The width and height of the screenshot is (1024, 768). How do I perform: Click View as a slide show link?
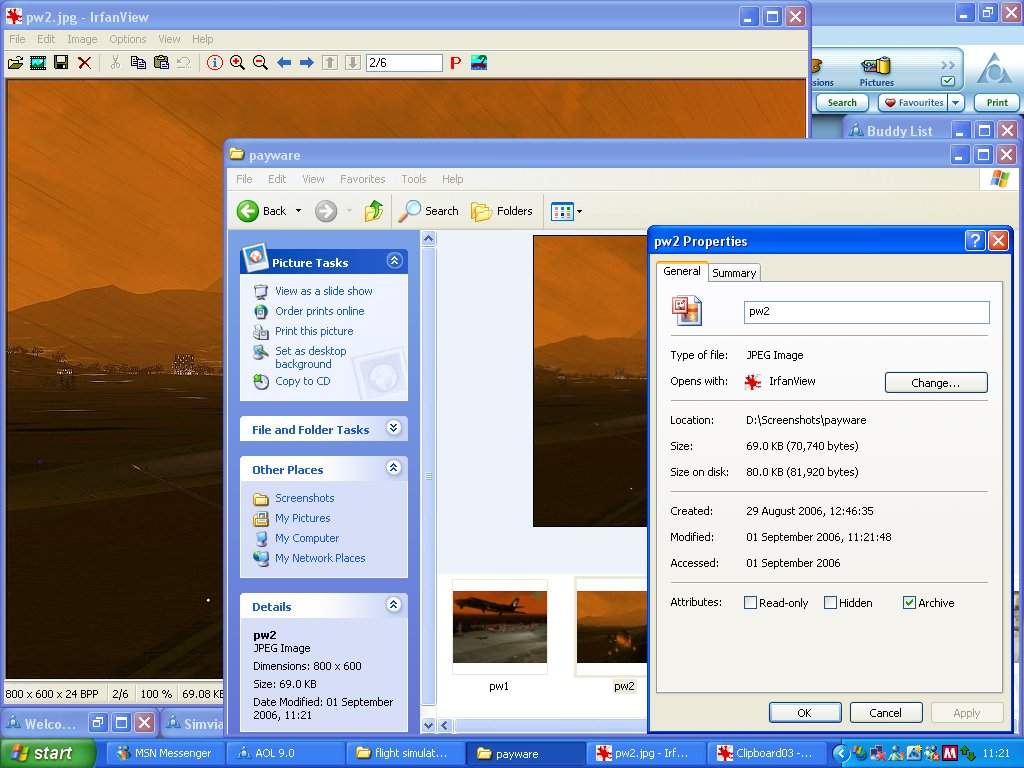[x=323, y=291]
